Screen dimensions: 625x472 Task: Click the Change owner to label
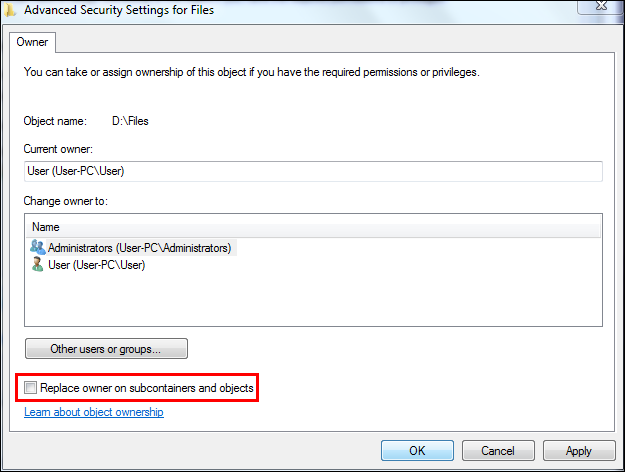[x=65, y=201]
